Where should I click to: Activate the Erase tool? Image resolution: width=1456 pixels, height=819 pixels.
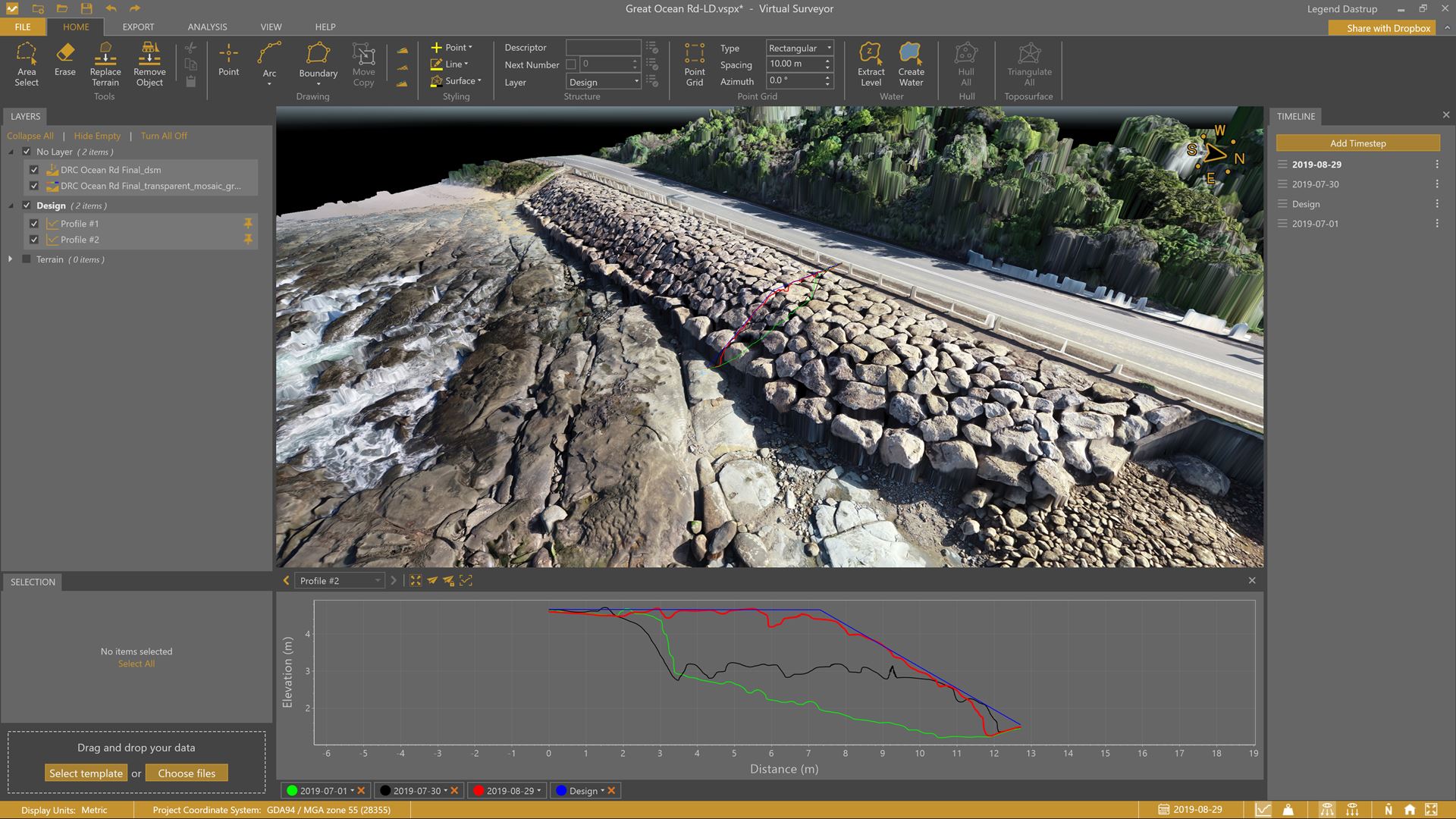[x=65, y=60]
